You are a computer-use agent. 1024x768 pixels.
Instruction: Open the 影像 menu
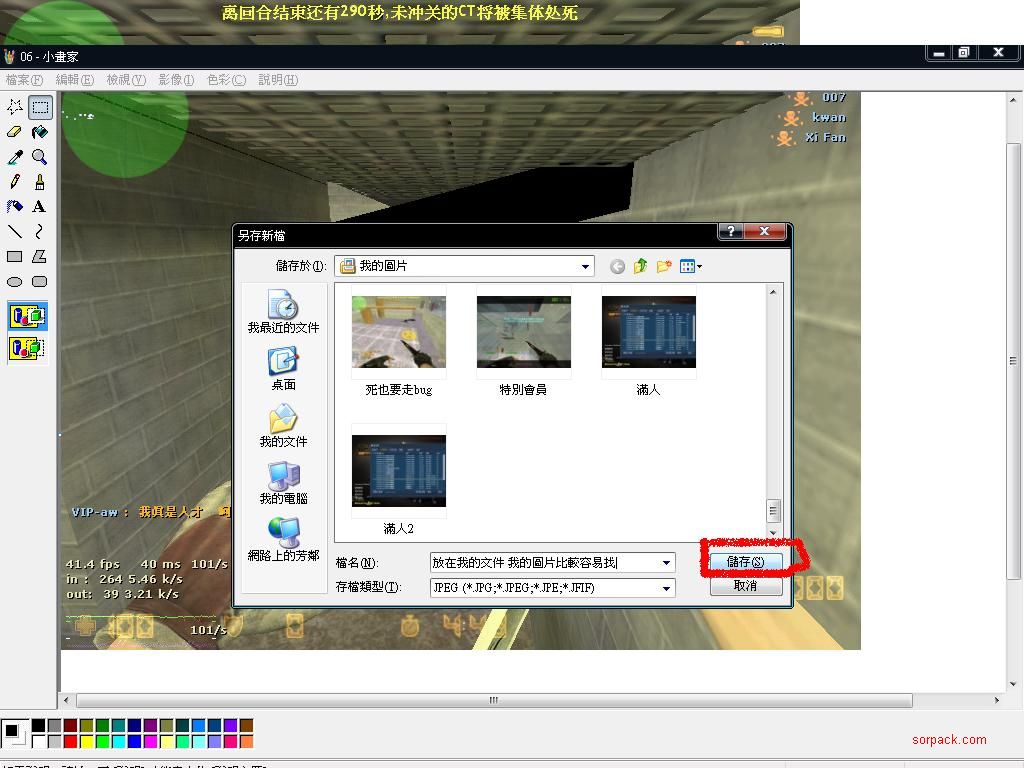(176, 80)
